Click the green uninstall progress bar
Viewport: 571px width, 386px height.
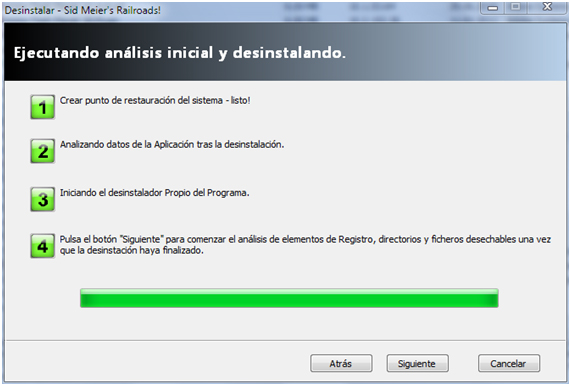coord(289,298)
